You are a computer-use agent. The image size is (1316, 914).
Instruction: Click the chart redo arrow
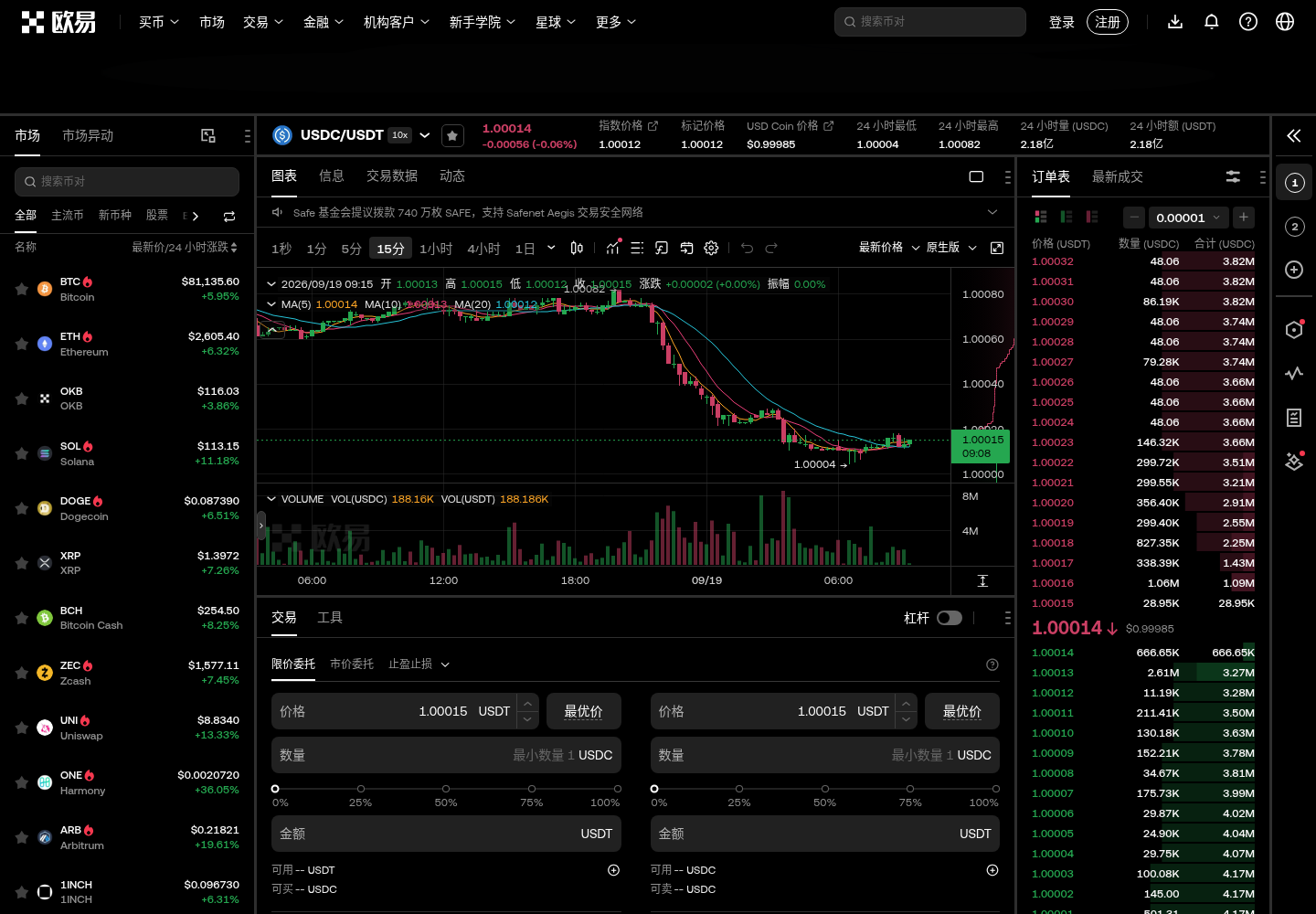[771, 248]
